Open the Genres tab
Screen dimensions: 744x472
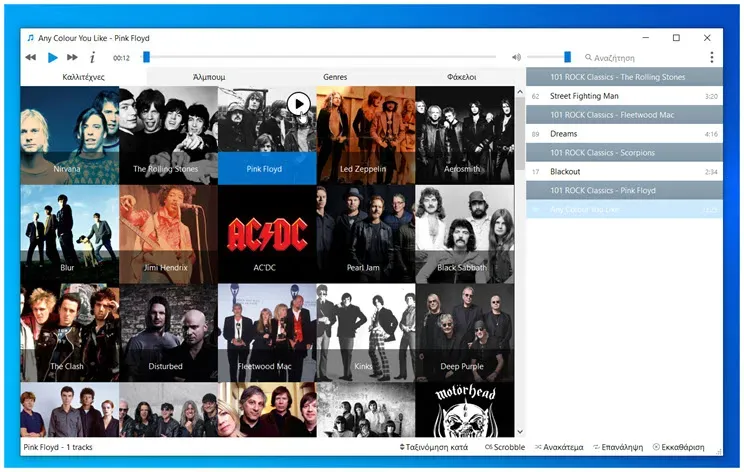[335, 77]
